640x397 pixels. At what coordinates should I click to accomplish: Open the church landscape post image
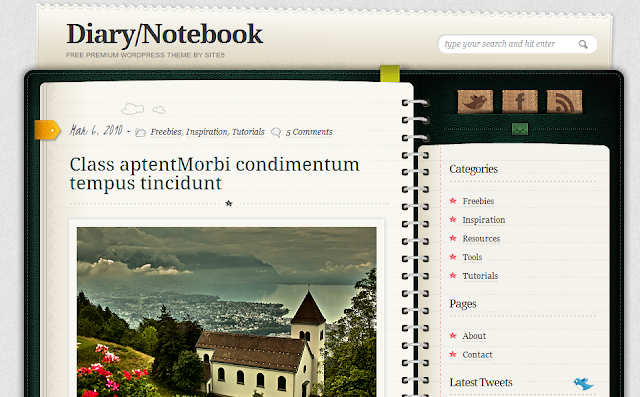pyautogui.click(x=227, y=312)
